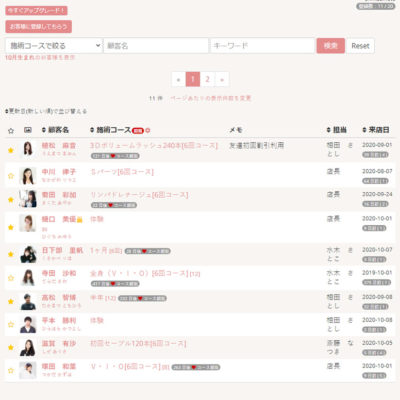
Task: Sort by 更新日 newest order link
Action: pos(46,111)
